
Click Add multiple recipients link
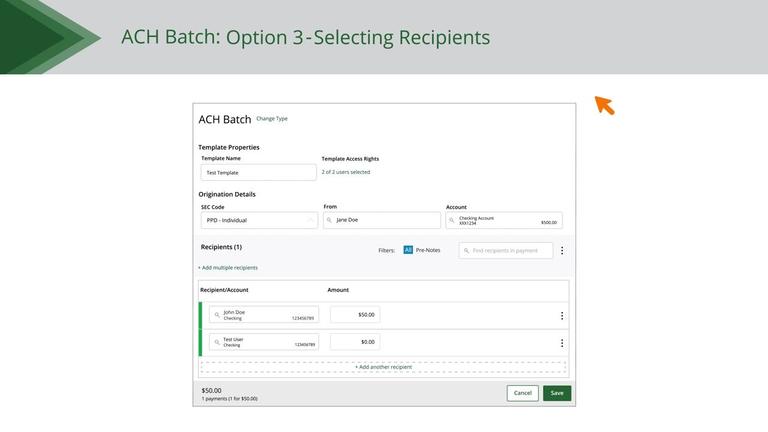(228, 267)
